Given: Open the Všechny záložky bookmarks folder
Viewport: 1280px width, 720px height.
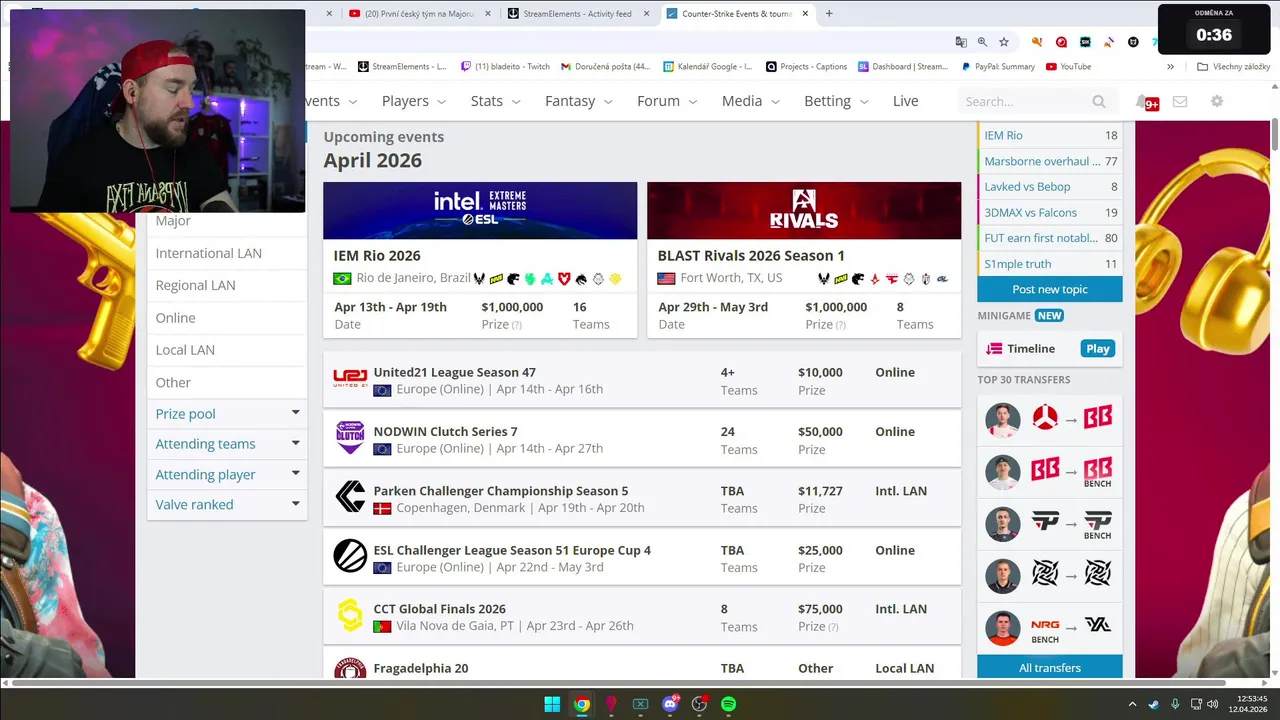Looking at the screenshot, I should (x=1233, y=67).
